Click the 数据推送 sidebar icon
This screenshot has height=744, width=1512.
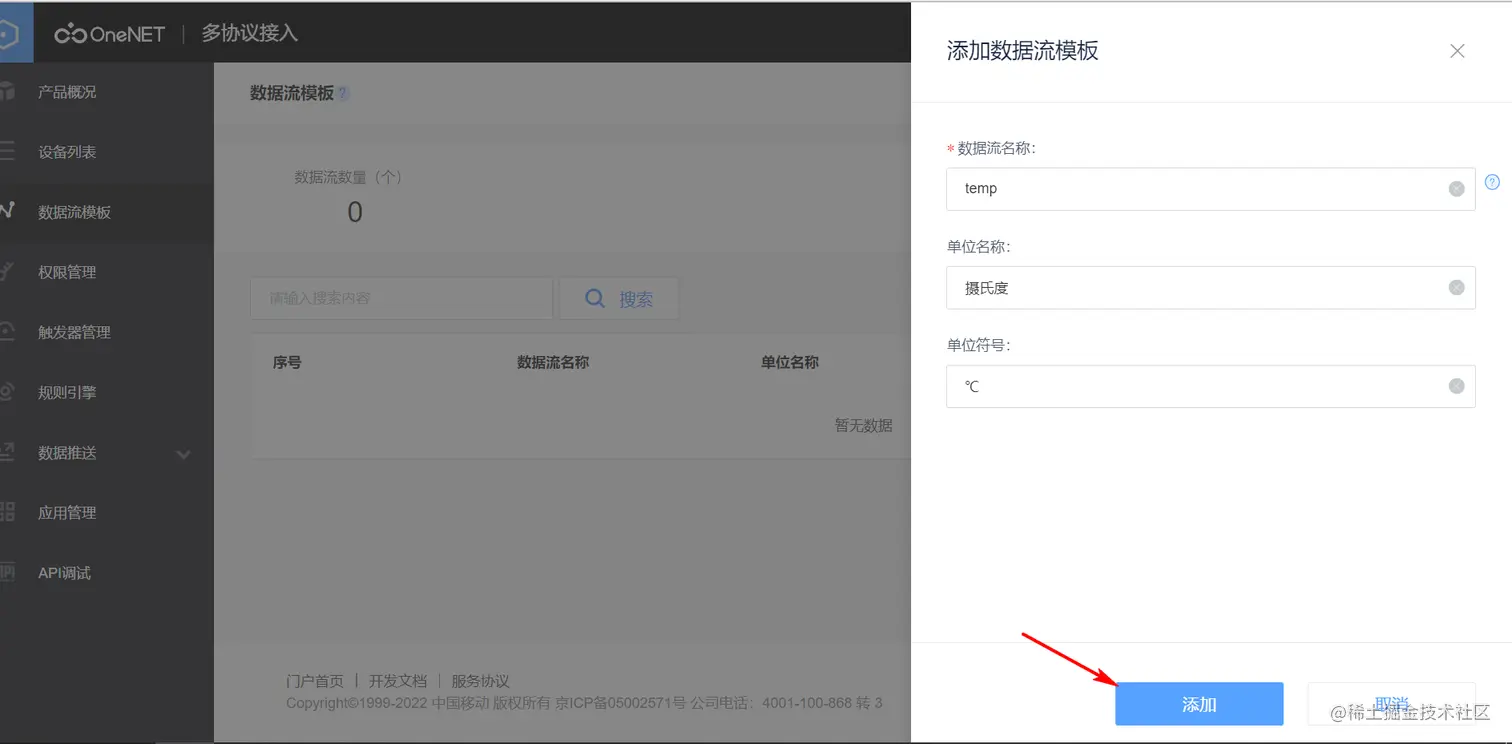(8, 452)
